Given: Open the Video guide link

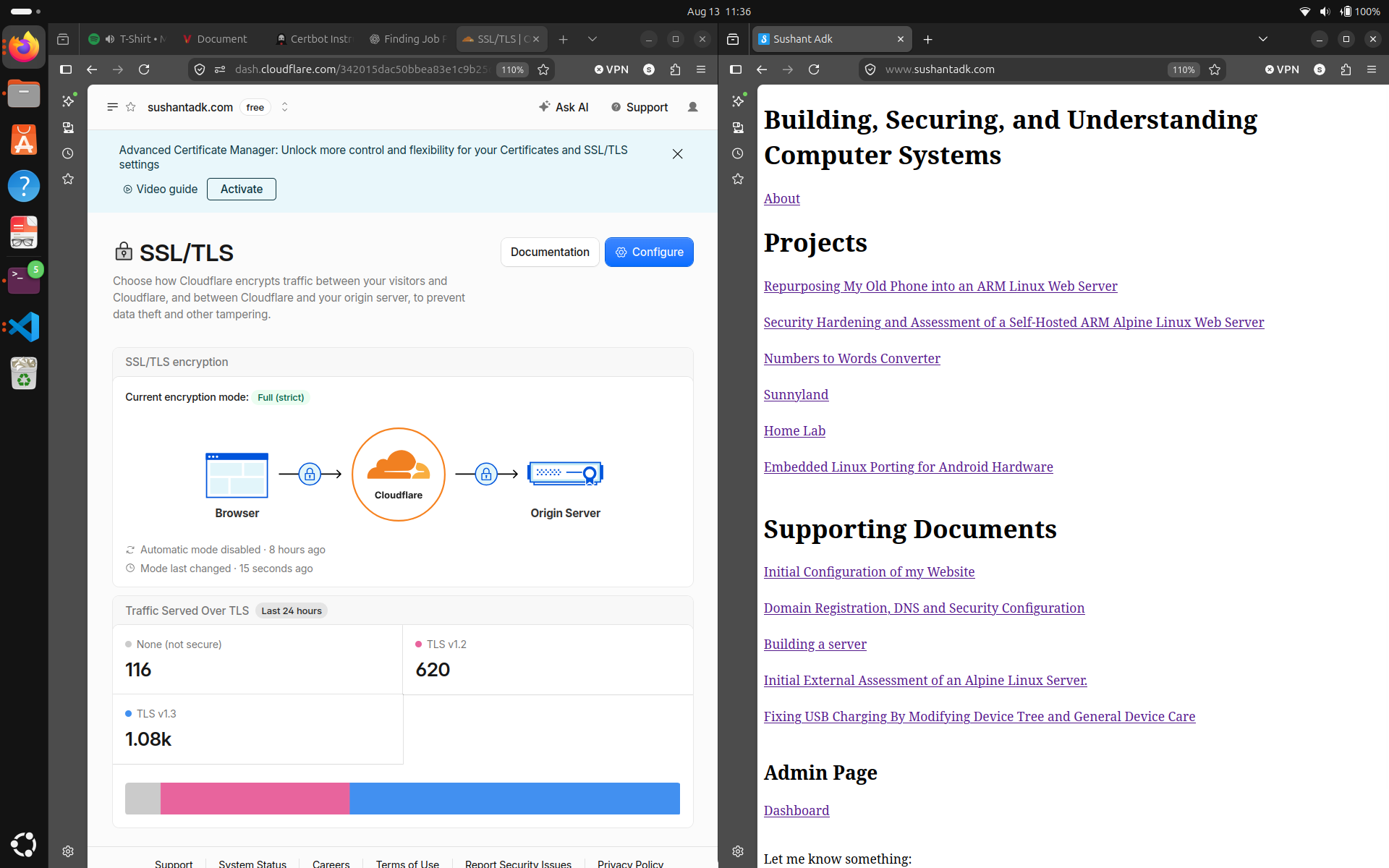Looking at the screenshot, I should click(x=160, y=189).
